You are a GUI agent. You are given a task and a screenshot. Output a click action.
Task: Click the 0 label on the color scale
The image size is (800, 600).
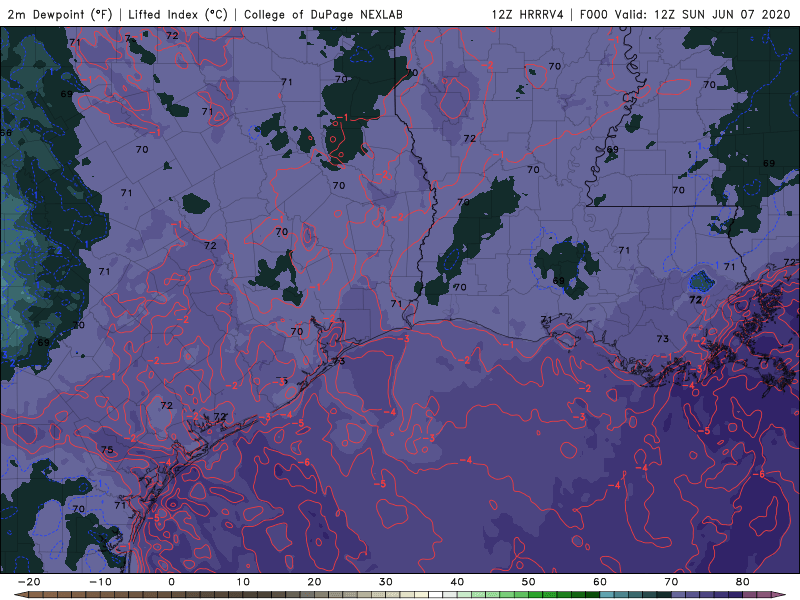tap(171, 582)
